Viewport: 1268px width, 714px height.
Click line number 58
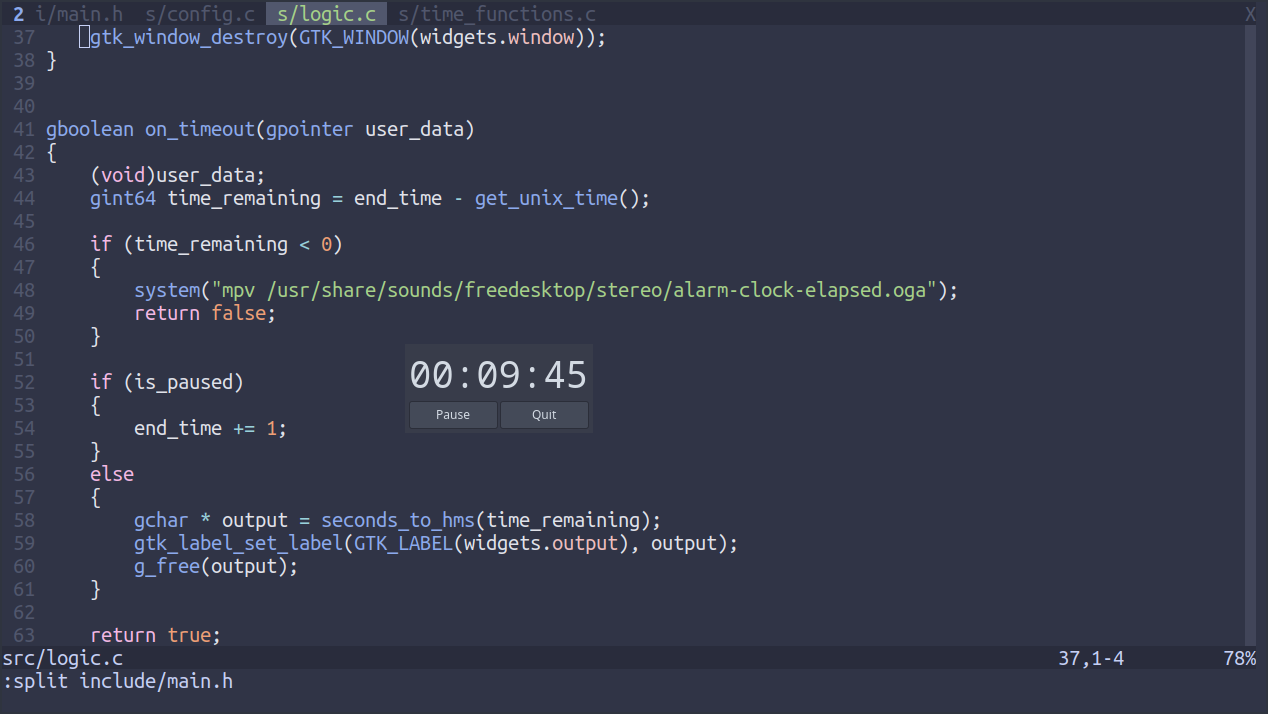25,520
